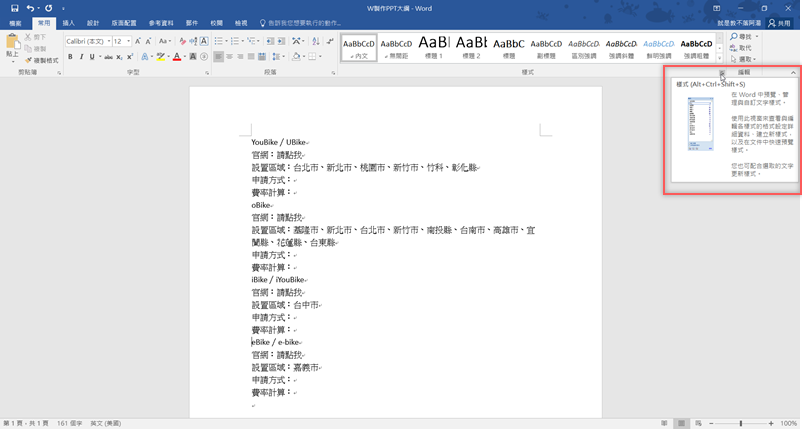Switch to the 參考資料 (References) tab
Viewport: 802px width, 429px height.
click(161, 23)
